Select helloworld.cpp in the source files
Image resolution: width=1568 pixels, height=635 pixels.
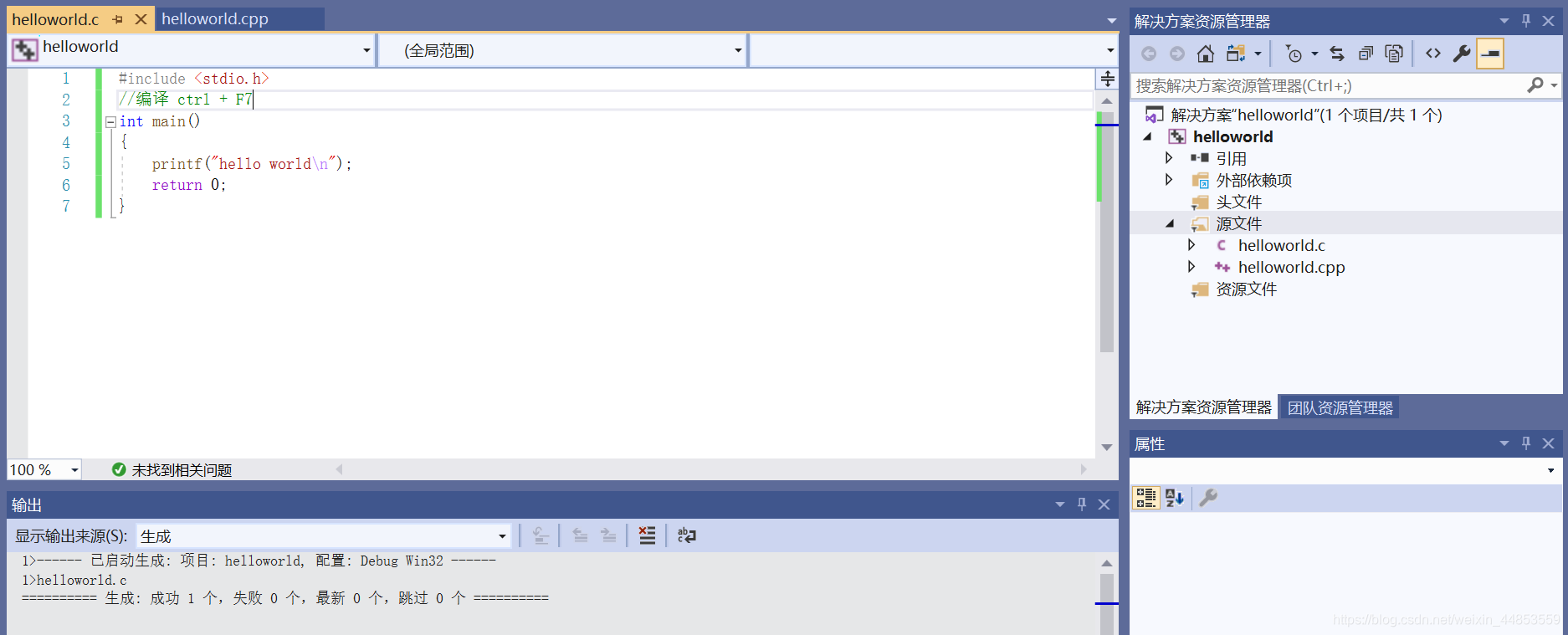point(1292,267)
